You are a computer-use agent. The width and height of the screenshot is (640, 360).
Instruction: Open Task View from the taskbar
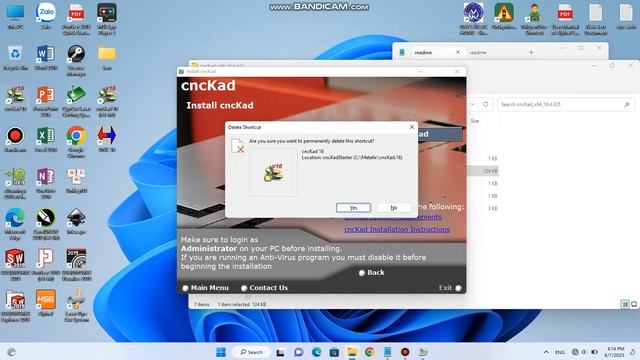(280, 352)
